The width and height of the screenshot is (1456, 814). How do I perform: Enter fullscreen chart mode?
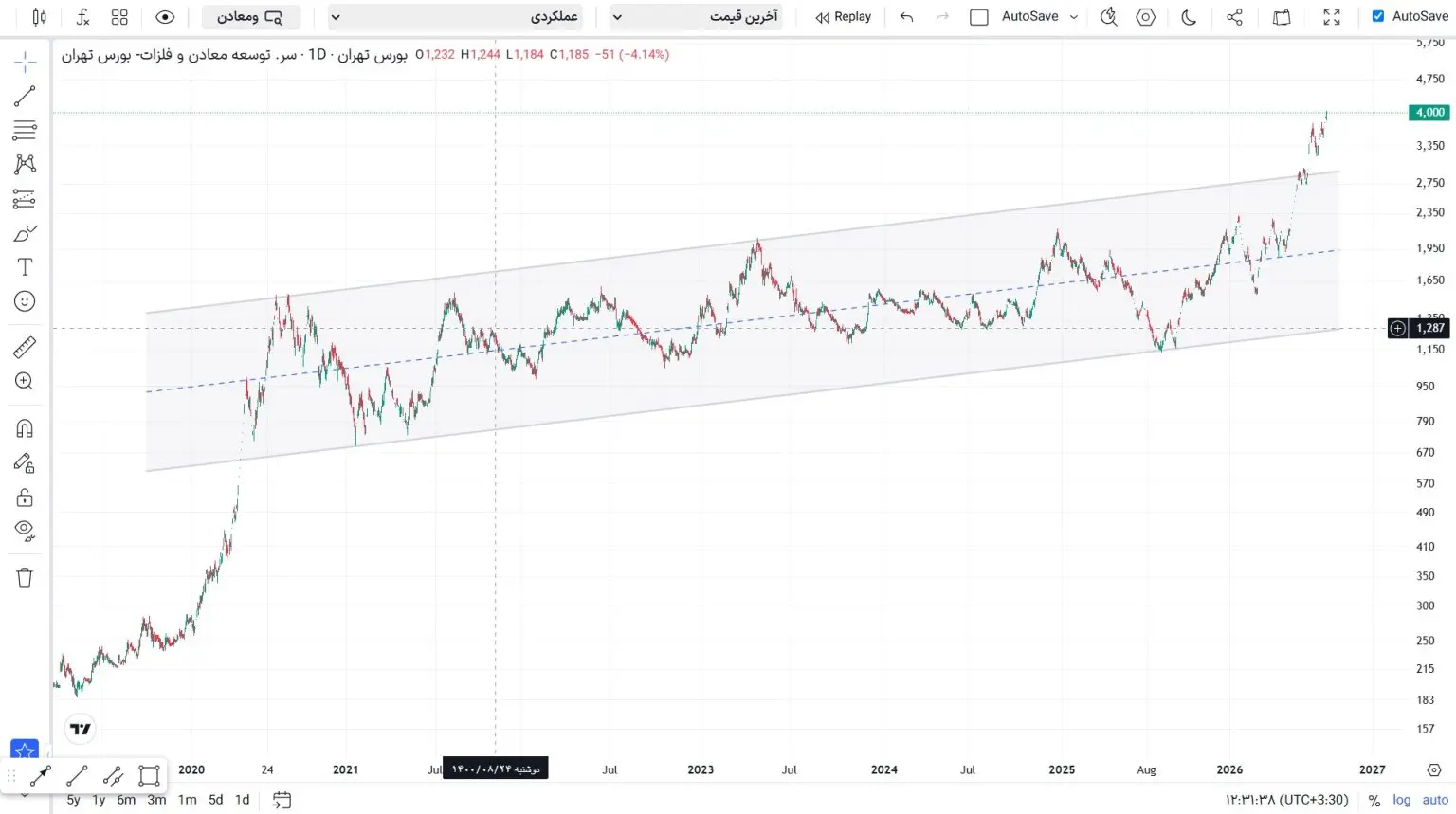tap(1332, 17)
